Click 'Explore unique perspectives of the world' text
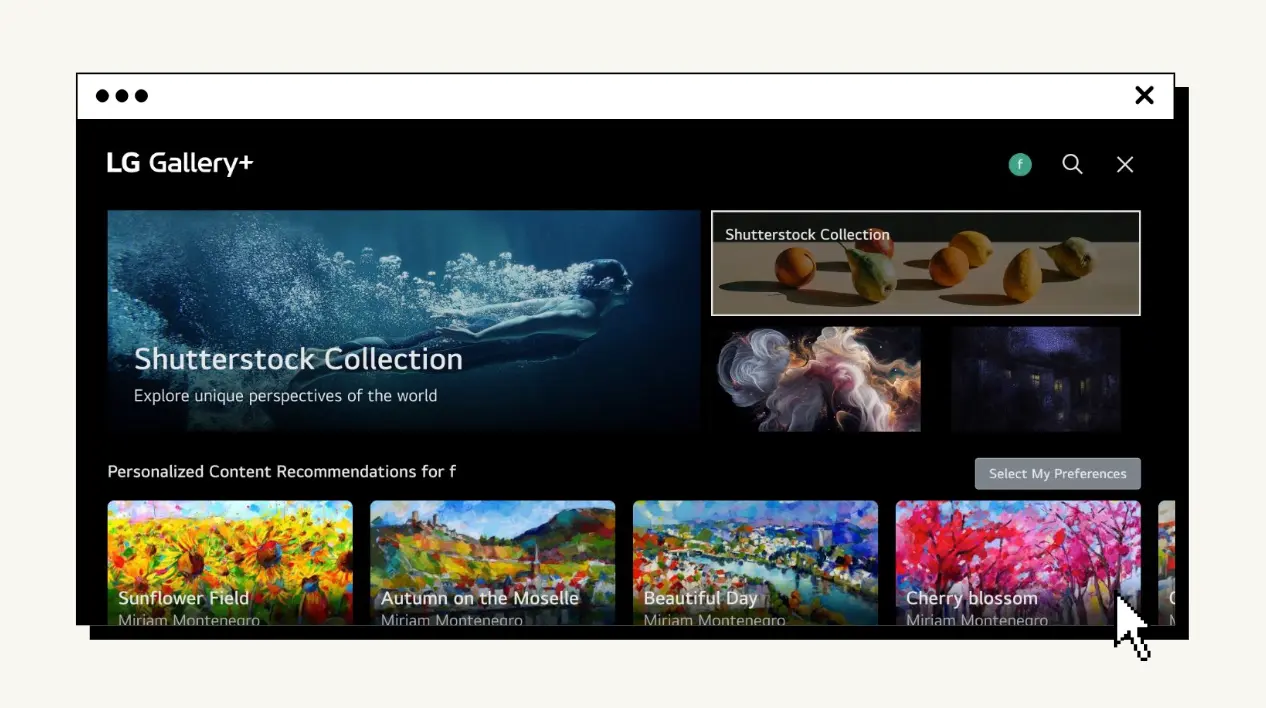1266x708 pixels. point(286,396)
